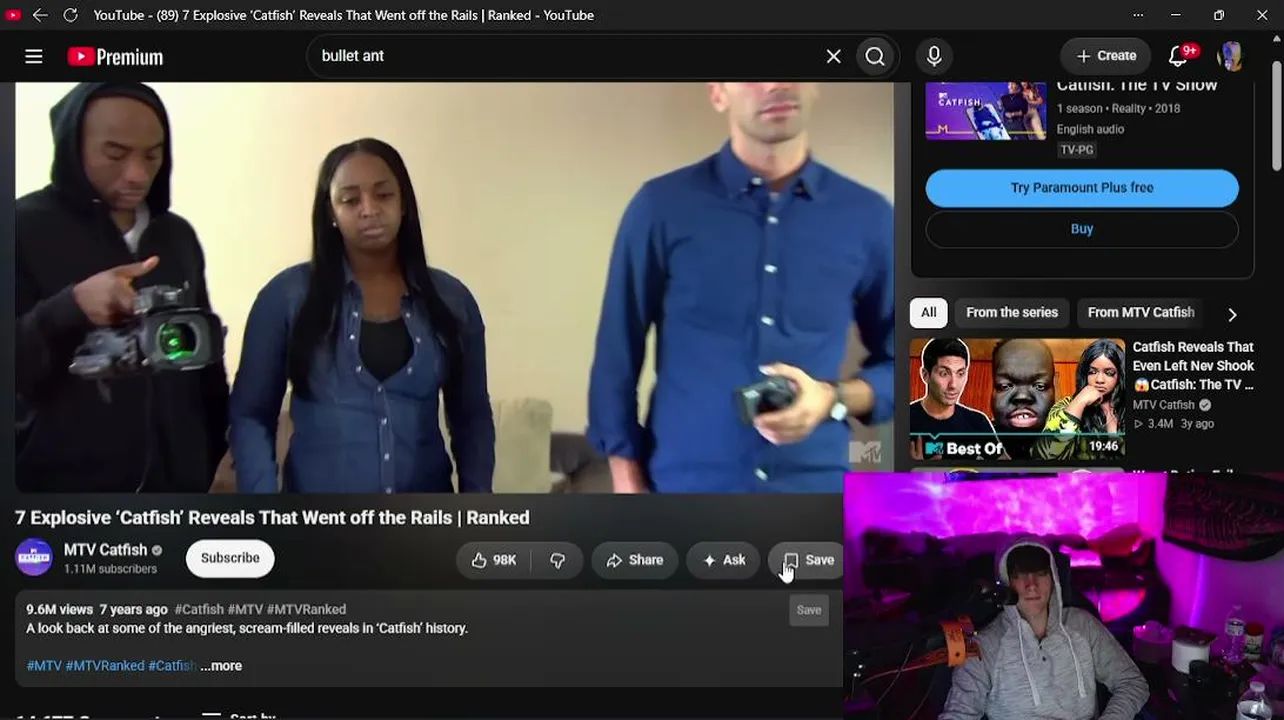Go to YouTube Premium home logo
Viewport: 1284px width, 720px height.
pos(115,57)
